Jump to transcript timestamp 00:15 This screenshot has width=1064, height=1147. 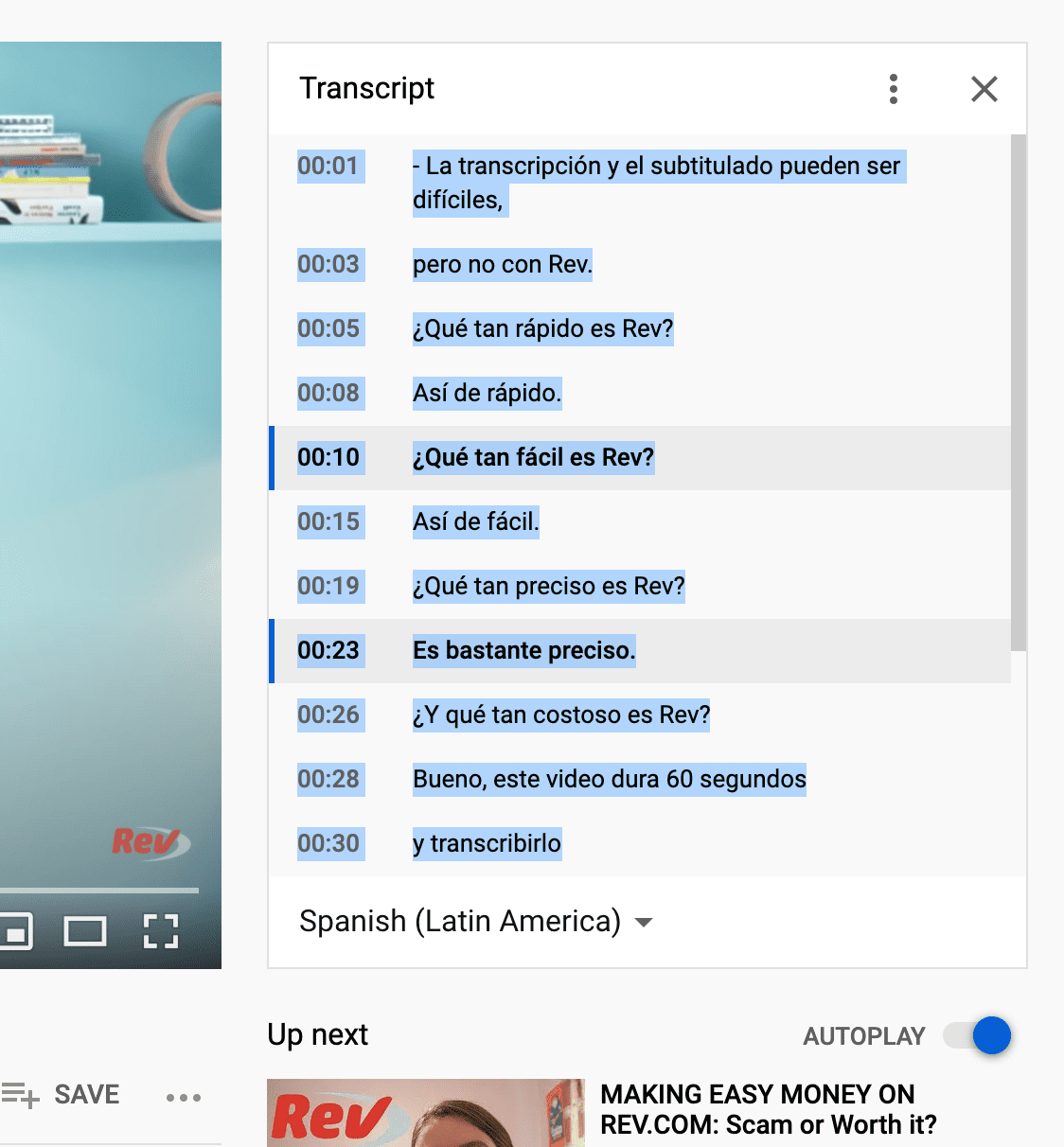point(328,521)
